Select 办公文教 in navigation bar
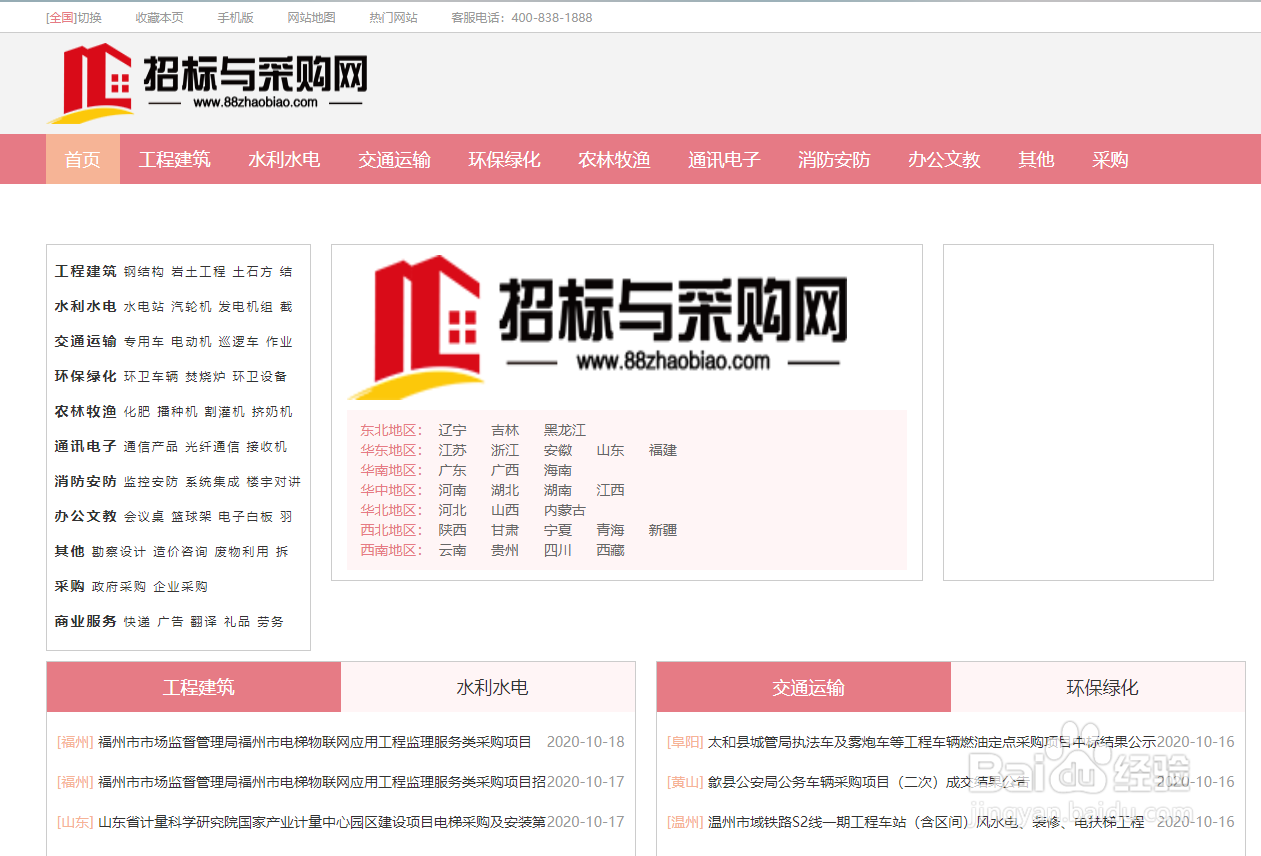The height and width of the screenshot is (856, 1261). 944,159
